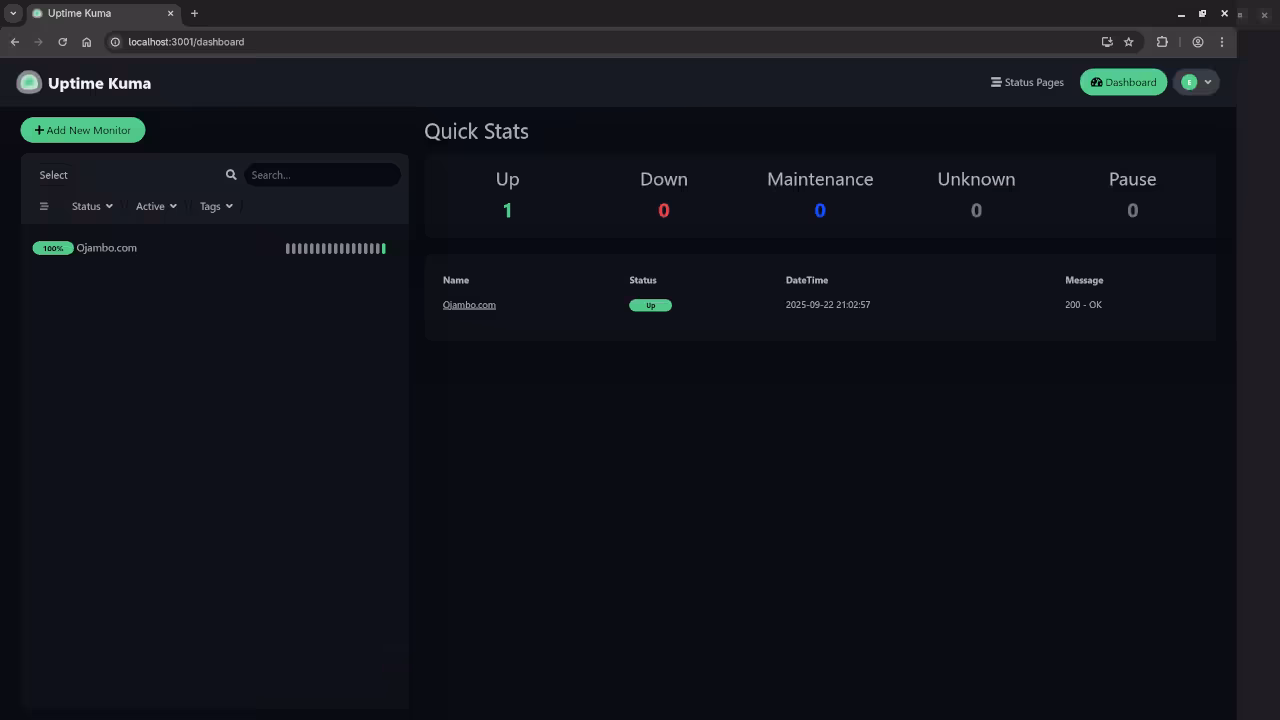
Task: Click the browser forward arrow
Action: (39, 42)
